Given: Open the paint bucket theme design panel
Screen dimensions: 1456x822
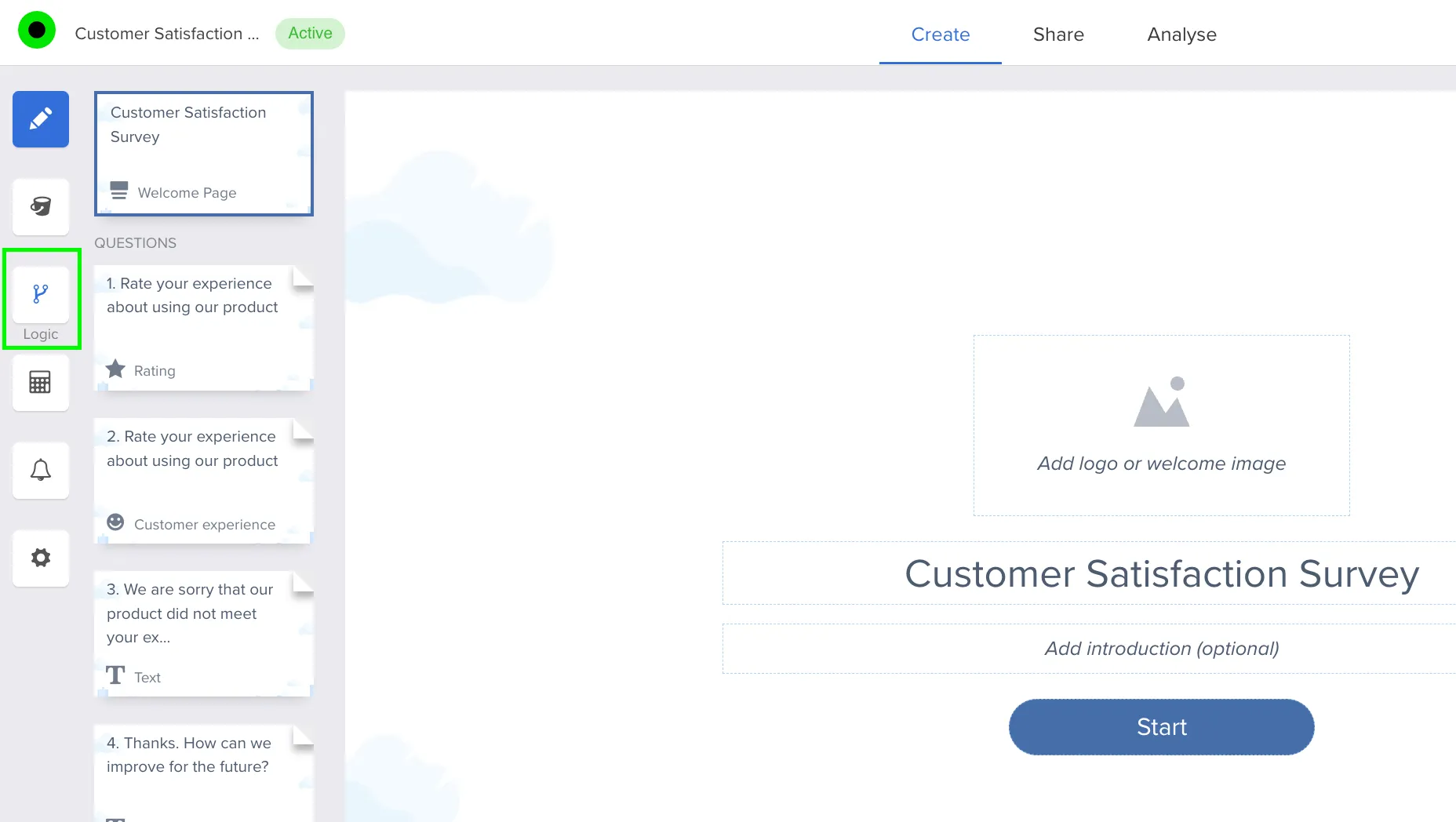Looking at the screenshot, I should pyautogui.click(x=41, y=207).
